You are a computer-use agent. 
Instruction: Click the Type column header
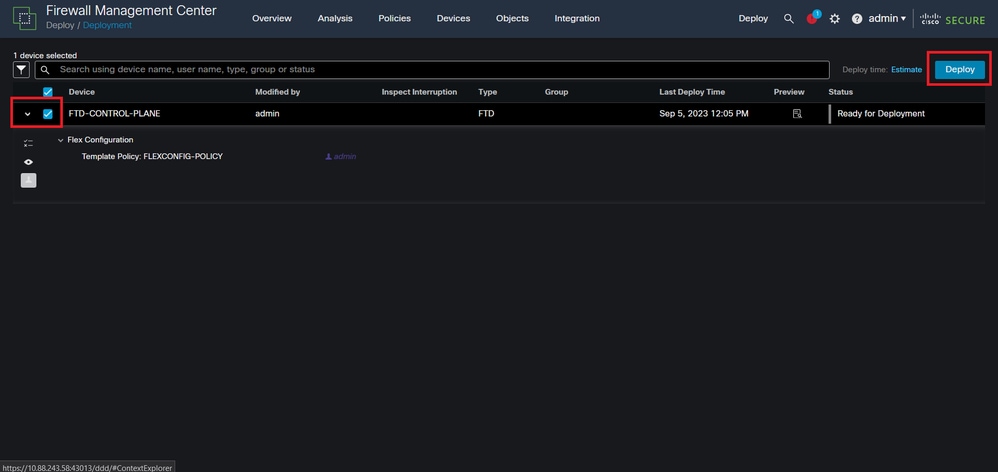point(488,92)
